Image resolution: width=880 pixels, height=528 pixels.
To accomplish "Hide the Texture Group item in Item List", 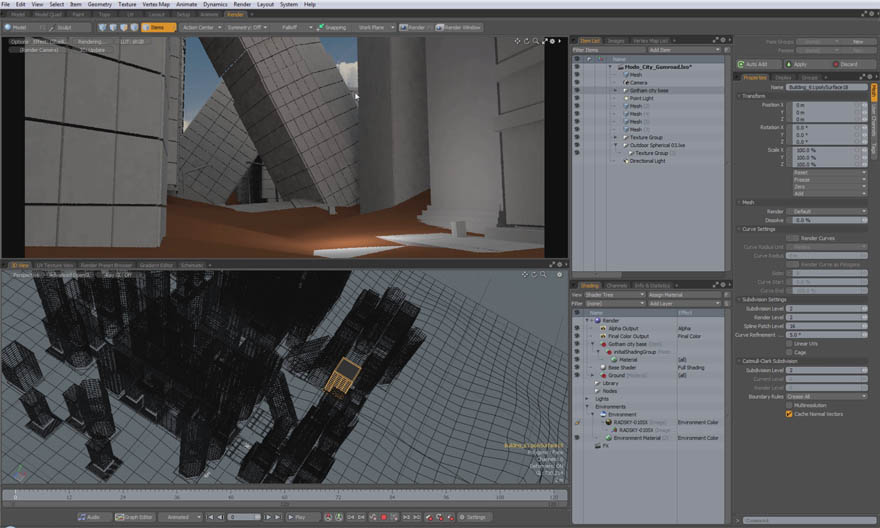I will pos(576,137).
